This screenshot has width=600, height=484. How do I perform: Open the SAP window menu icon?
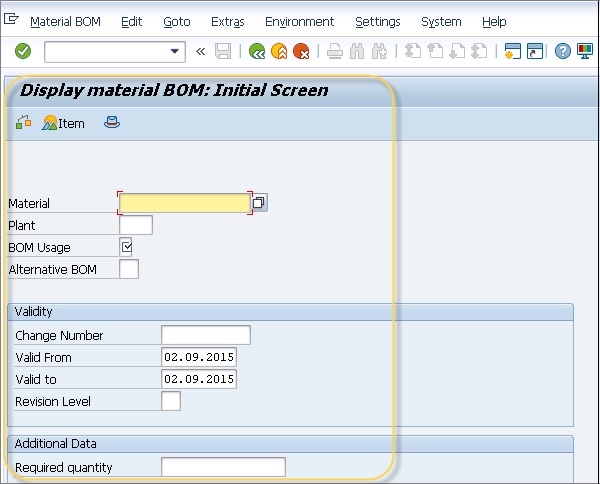11,19
